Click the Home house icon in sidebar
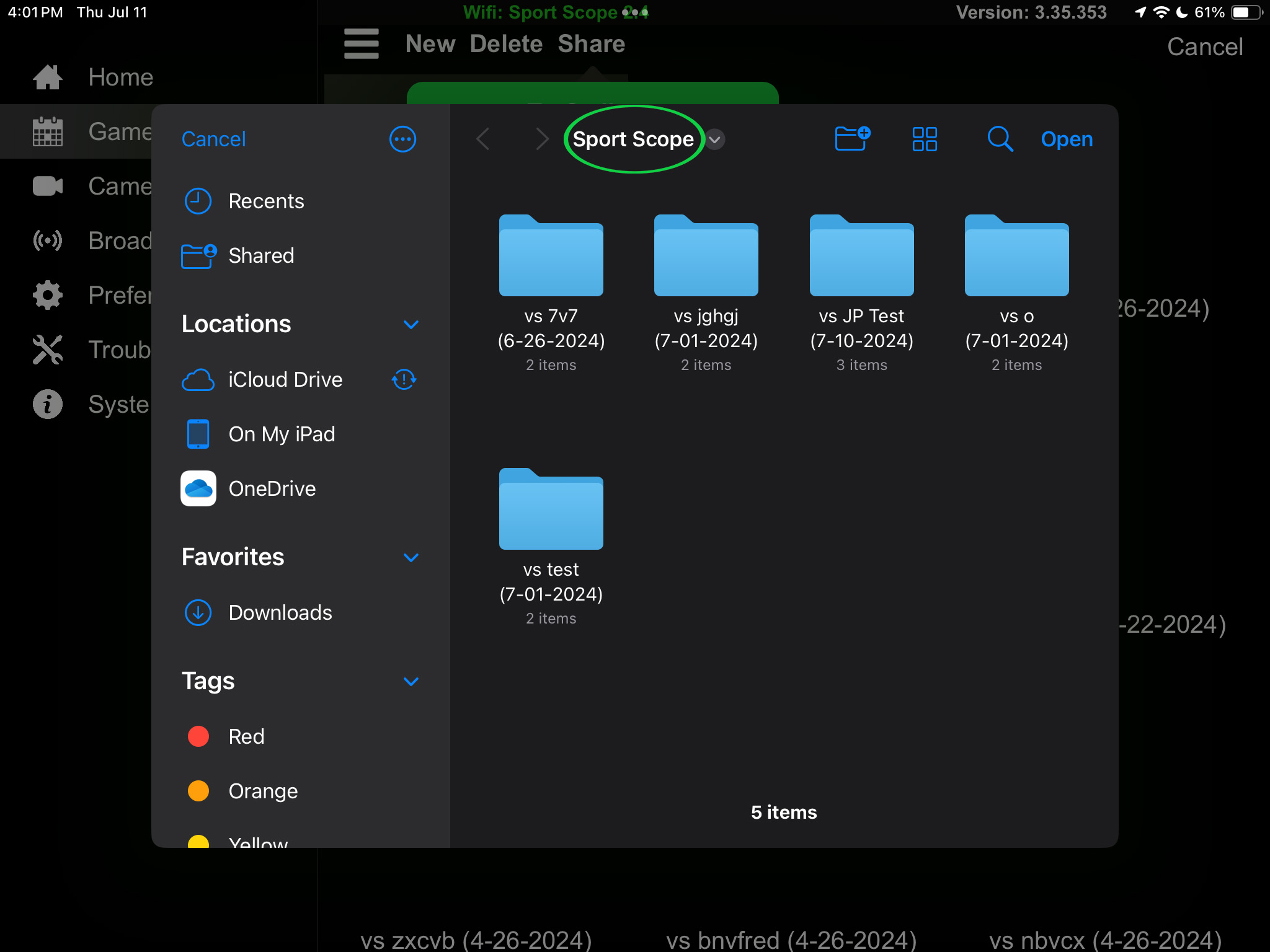Screen dimensions: 1270x952 [x=48, y=77]
